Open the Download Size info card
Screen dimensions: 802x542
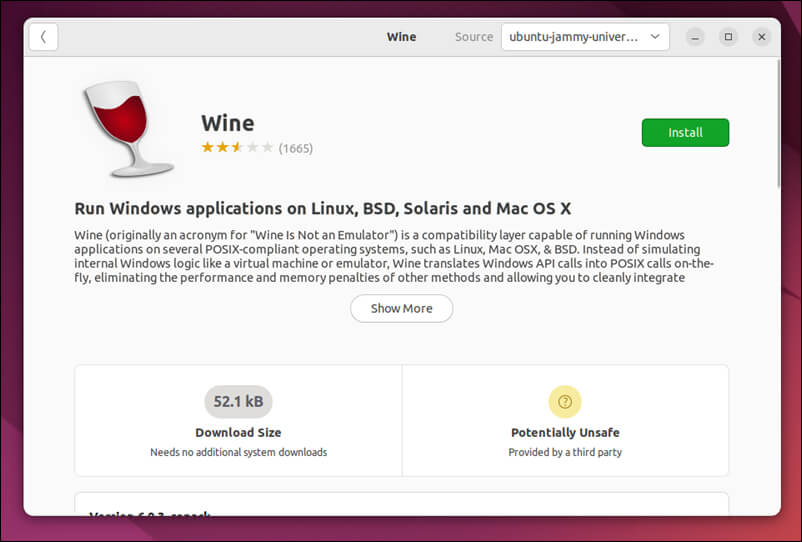[238, 420]
